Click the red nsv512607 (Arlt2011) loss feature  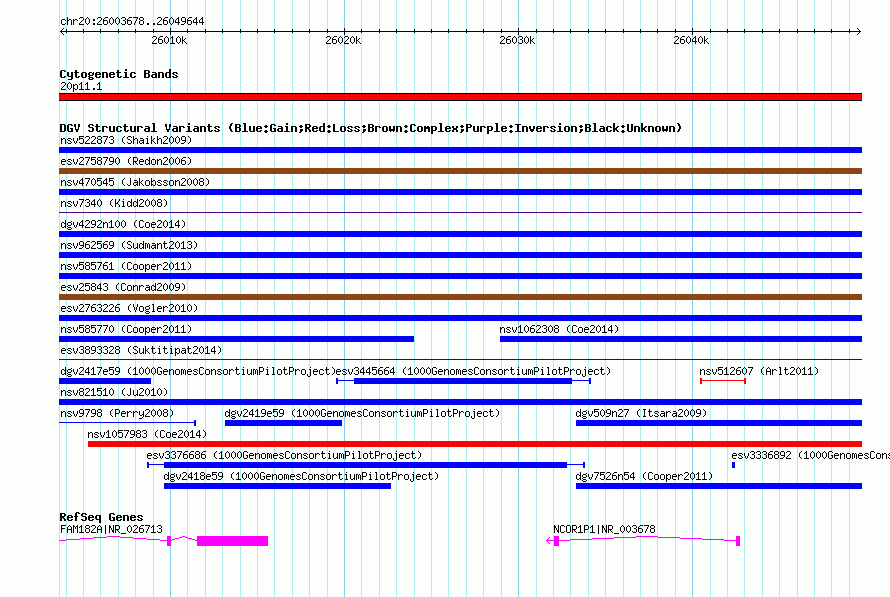[723, 381]
